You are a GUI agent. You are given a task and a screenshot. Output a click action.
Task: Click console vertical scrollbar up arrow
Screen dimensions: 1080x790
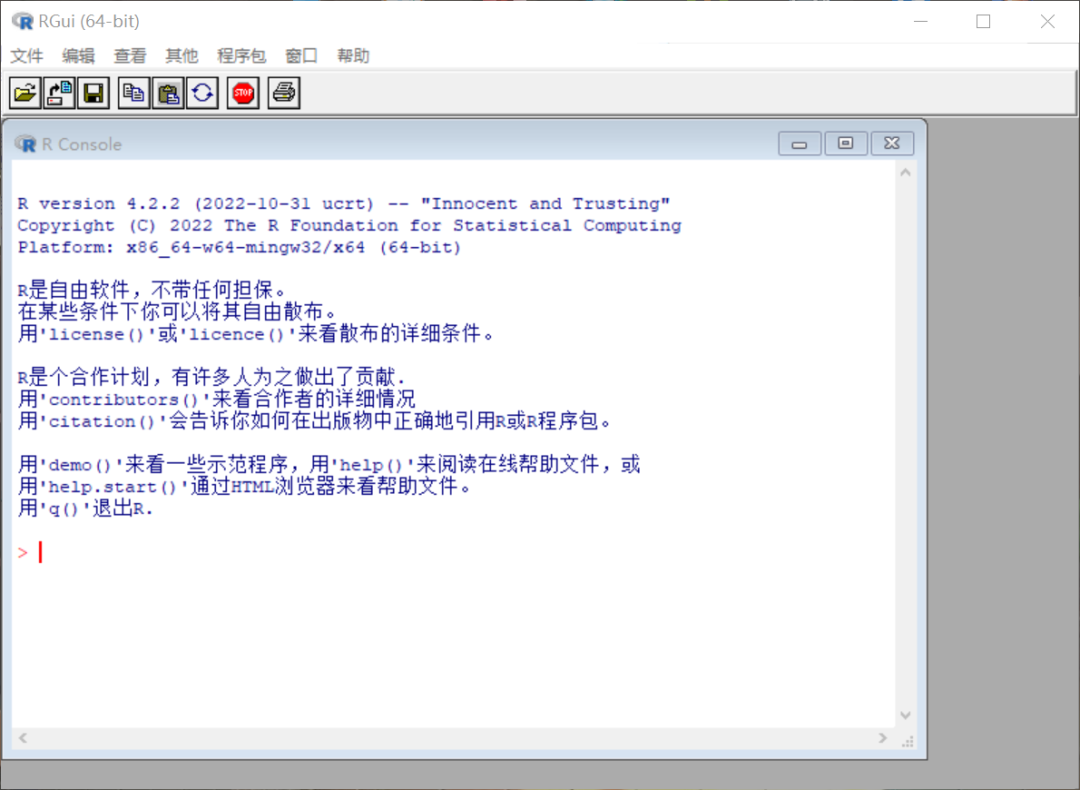click(x=906, y=173)
